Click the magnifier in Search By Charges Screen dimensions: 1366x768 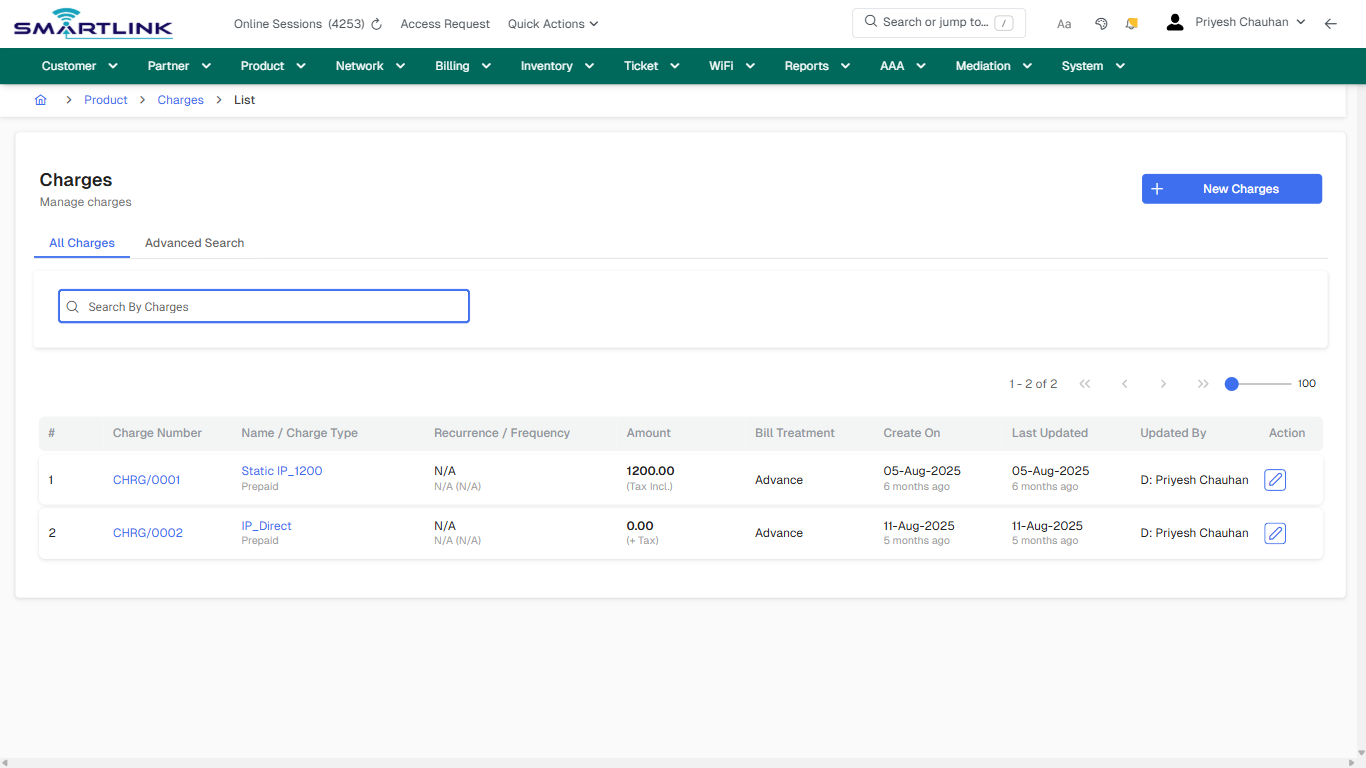[72, 306]
